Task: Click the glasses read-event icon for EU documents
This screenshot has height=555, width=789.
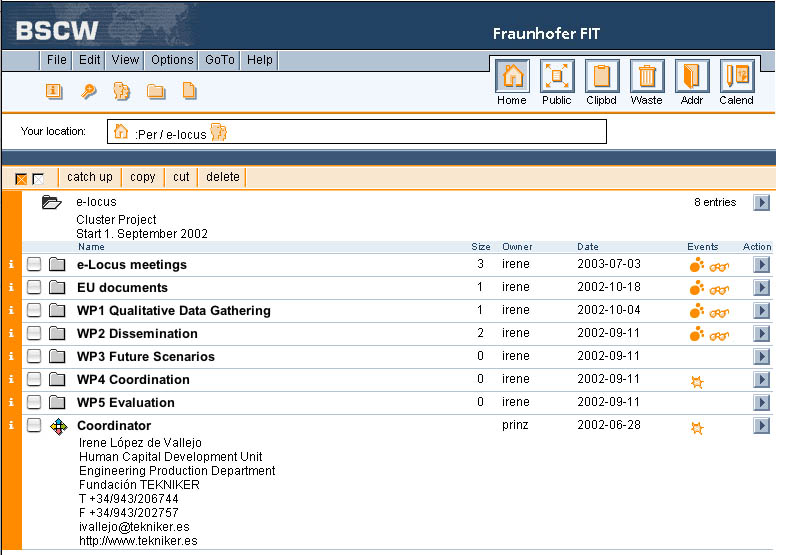Action: pyautogui.click(x=719, y=289)
